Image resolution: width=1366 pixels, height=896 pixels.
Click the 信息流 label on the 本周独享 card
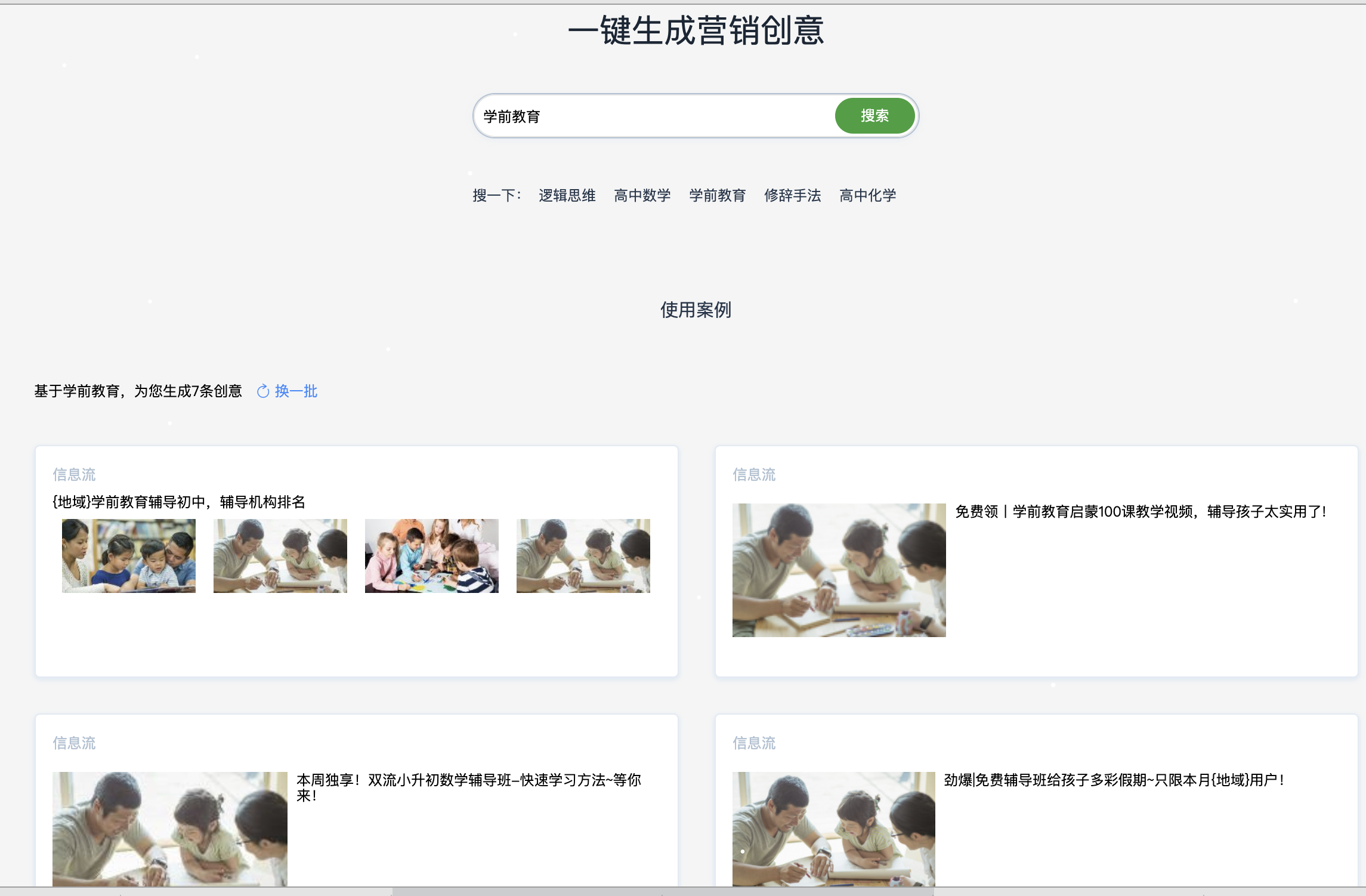coord(74,743)
